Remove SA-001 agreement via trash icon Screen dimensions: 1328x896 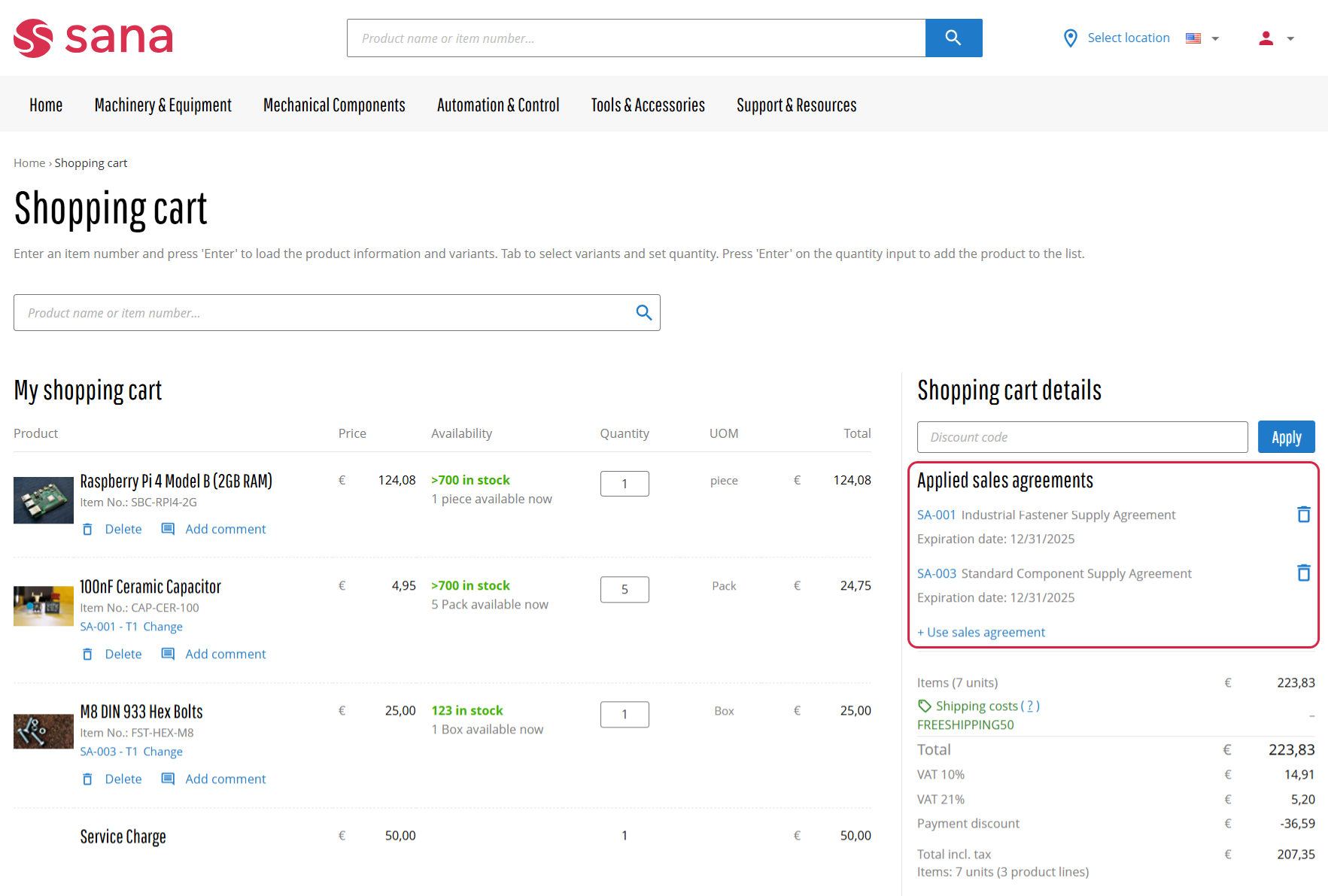coord(1303,515)
